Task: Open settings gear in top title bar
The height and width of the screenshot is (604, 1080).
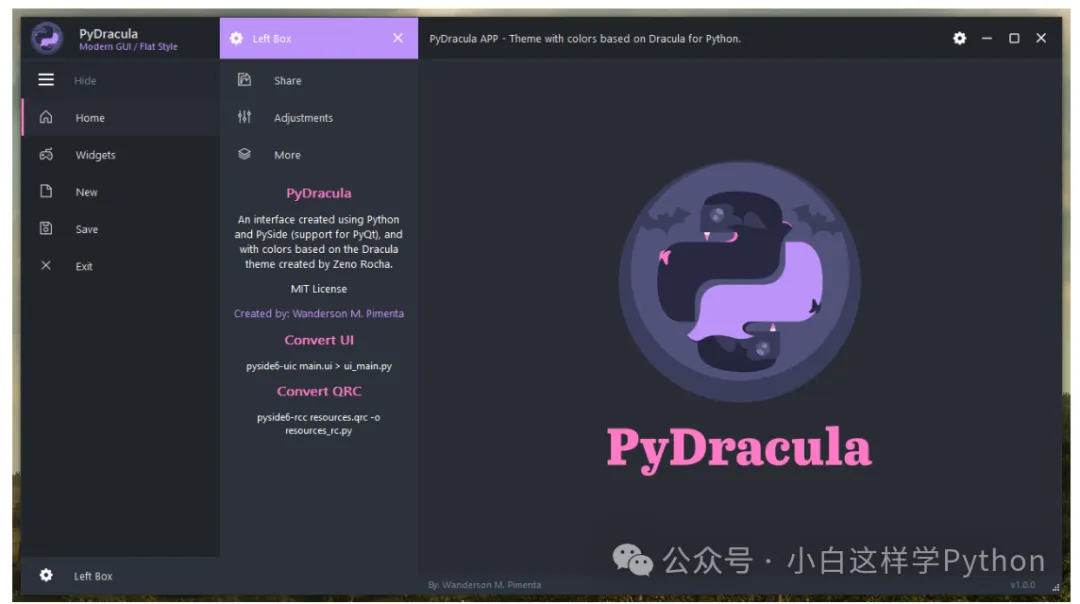Action: point(959,38)
